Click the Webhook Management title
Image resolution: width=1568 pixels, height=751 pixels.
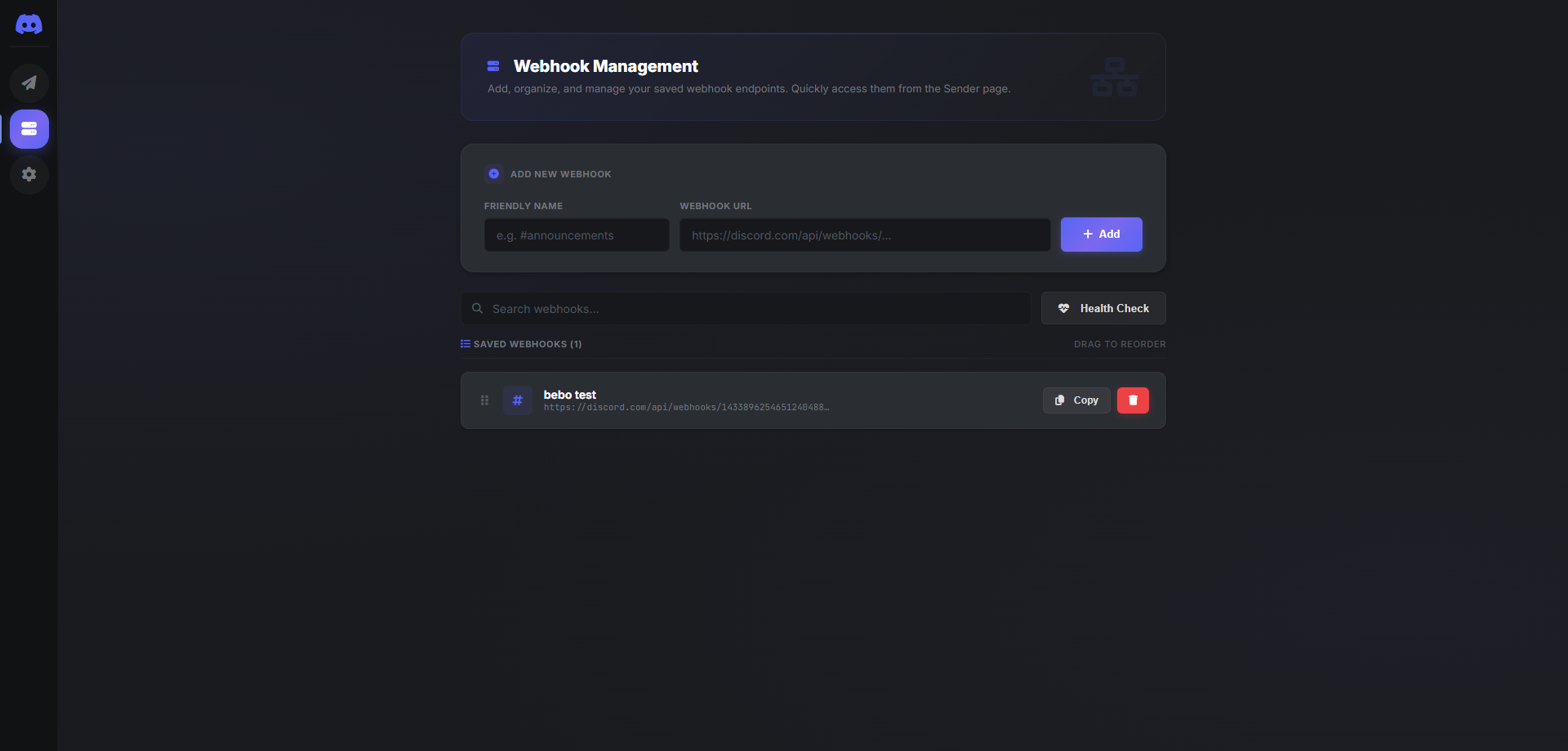tap(606, 66)
